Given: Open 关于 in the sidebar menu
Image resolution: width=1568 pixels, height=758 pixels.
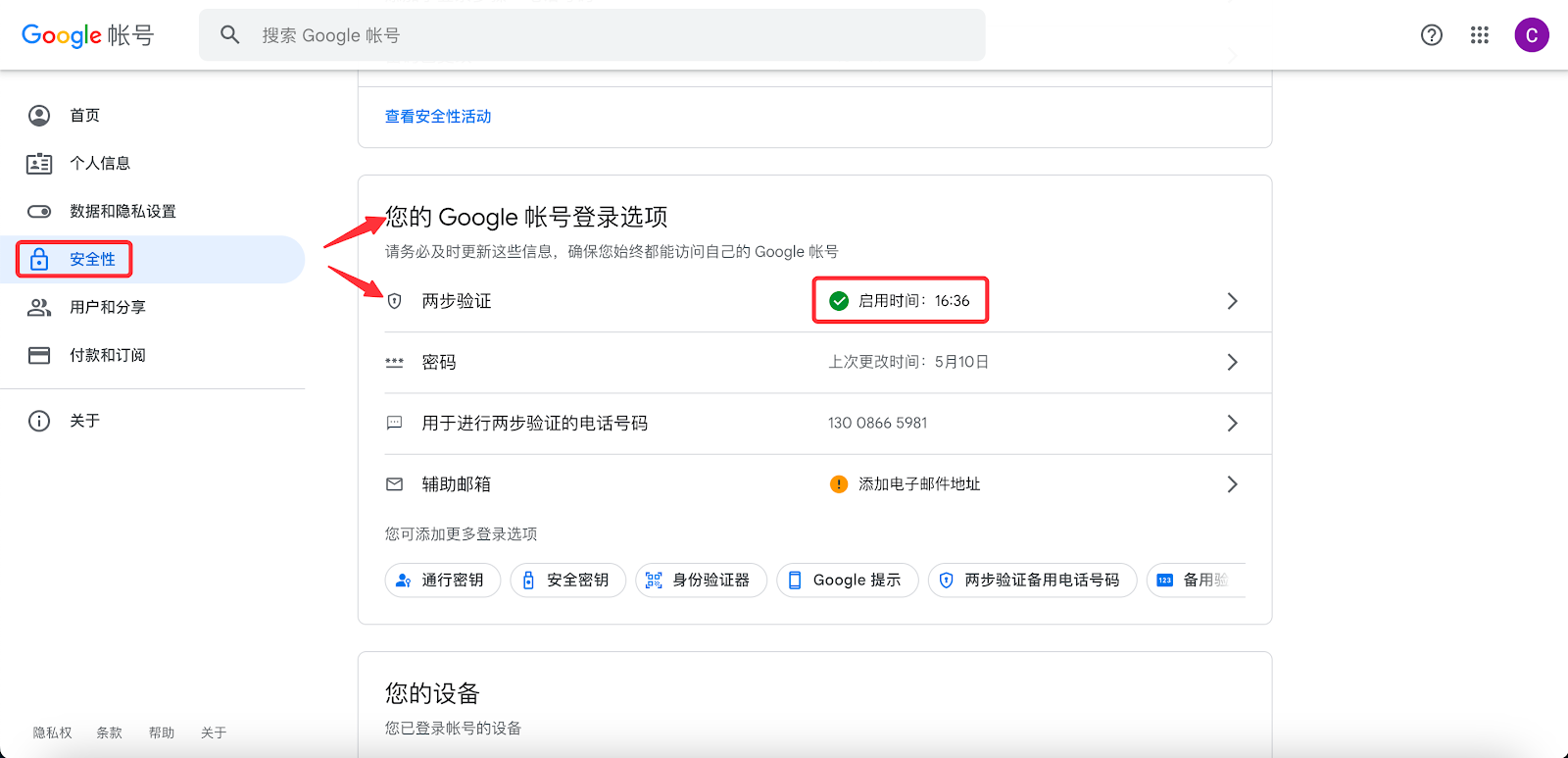Looking at the screenshot, I should tap(153, 422).
